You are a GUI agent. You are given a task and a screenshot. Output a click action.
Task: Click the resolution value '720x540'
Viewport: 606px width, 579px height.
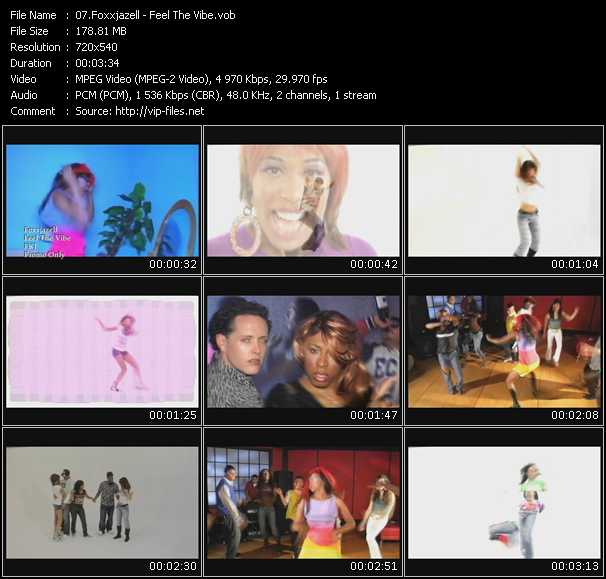coord(96,47)
